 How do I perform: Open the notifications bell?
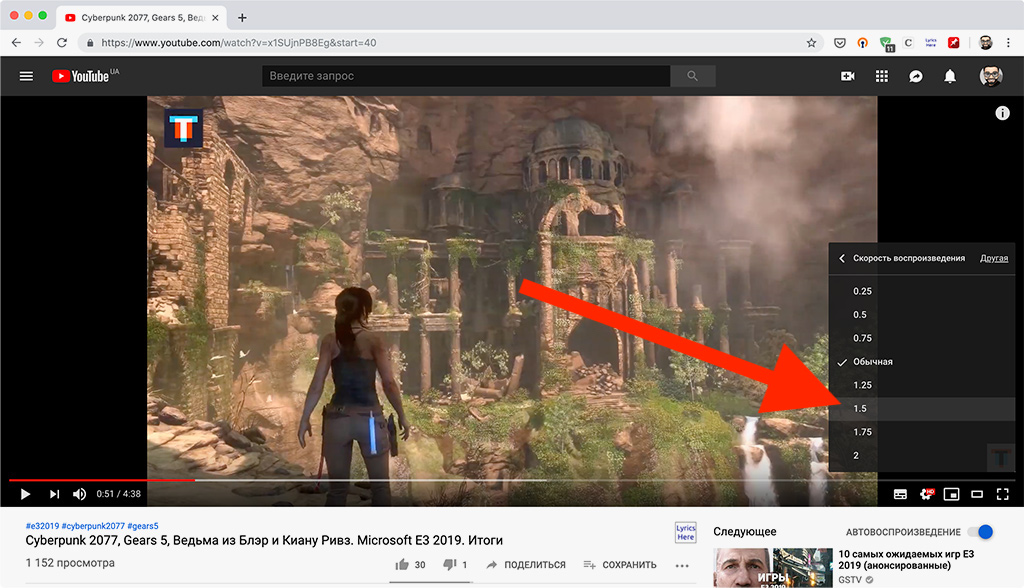pos(950,76)
